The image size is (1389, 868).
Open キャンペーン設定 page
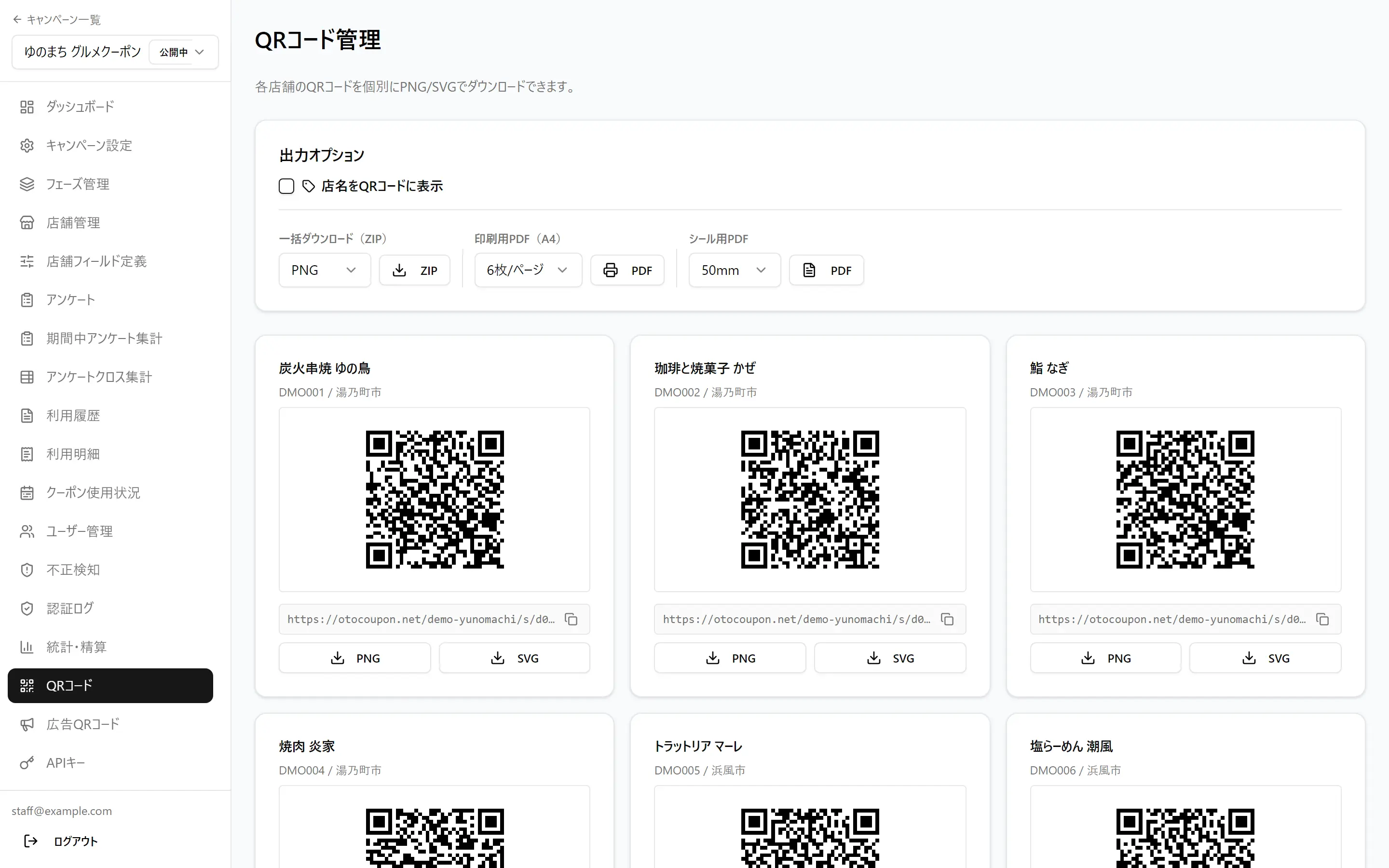(x=110, y=145)
